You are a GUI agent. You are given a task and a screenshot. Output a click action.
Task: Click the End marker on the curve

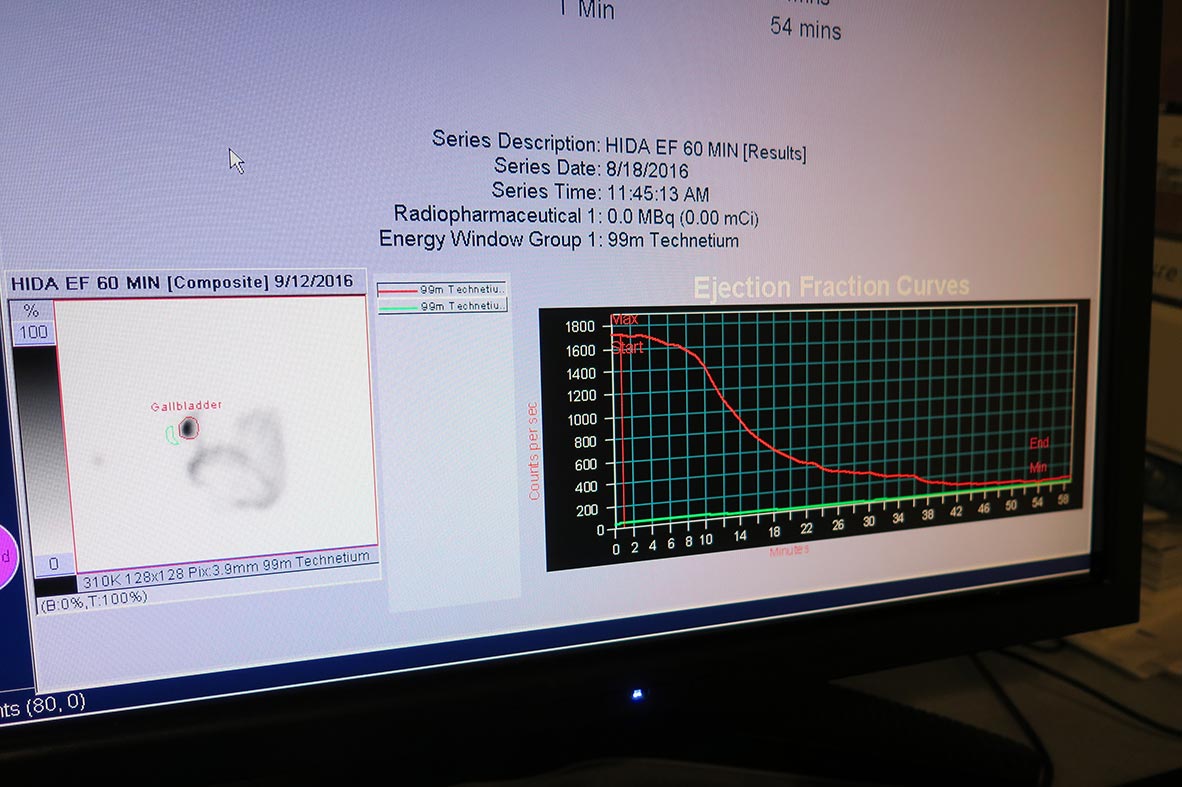[x=1040, y=442]
